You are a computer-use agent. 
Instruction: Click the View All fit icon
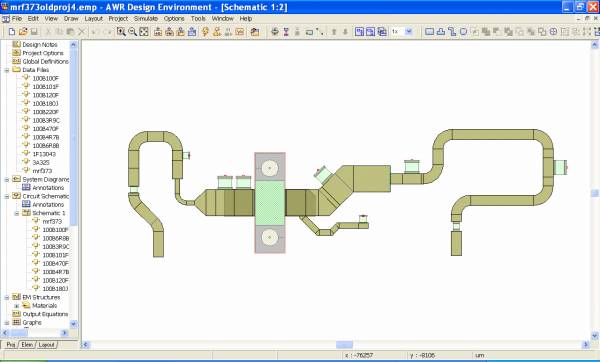(144, 32)
